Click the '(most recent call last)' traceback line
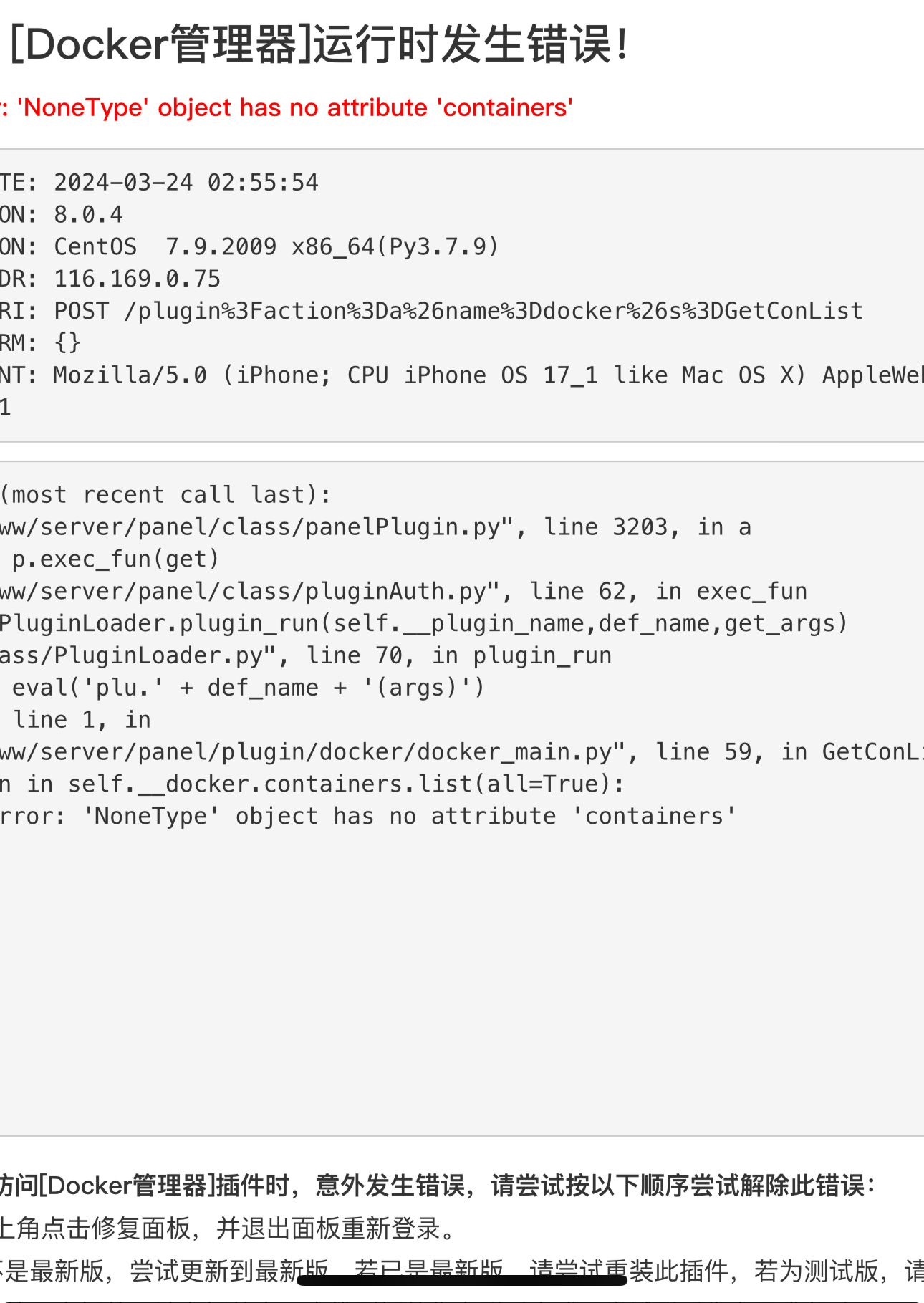This screenshot has height=1303, width=924. point(165,495)
